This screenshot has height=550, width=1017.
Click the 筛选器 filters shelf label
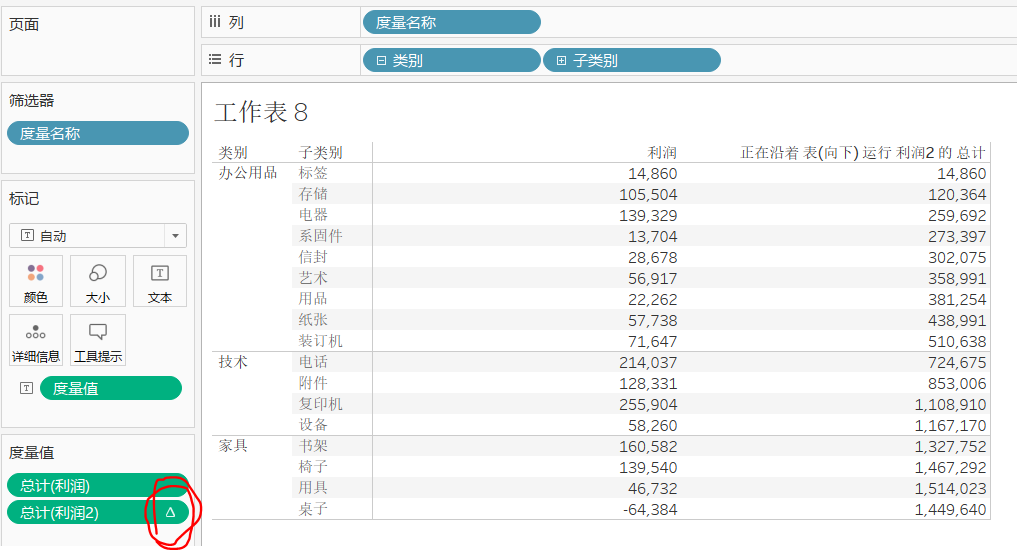click(x=31, y=101)
